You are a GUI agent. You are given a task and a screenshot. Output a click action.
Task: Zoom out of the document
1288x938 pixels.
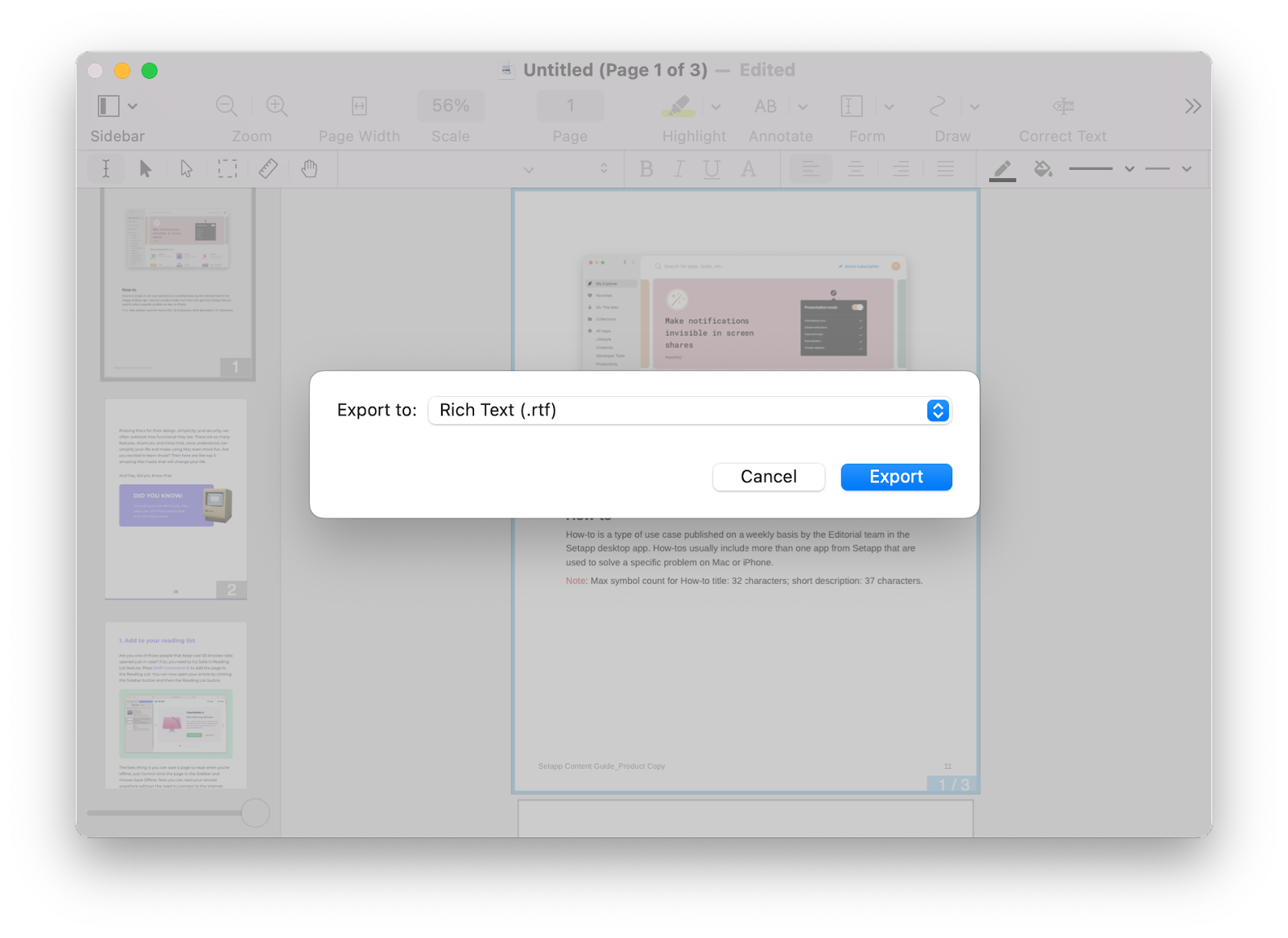225,105
